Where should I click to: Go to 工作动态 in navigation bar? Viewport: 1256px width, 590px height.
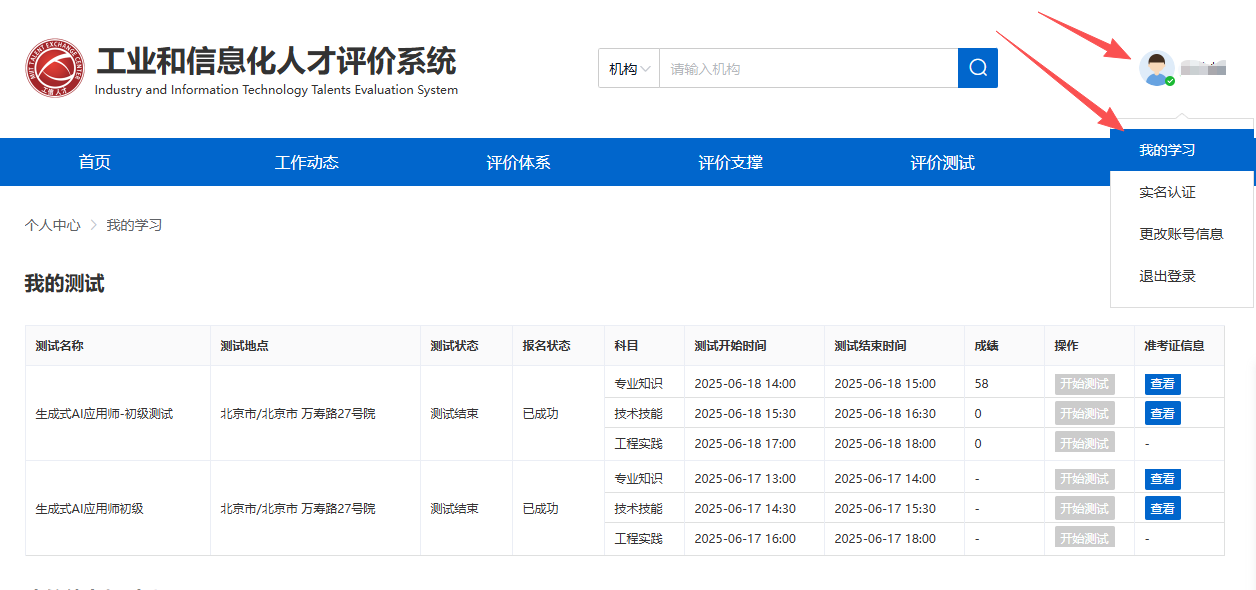point(307,163)
